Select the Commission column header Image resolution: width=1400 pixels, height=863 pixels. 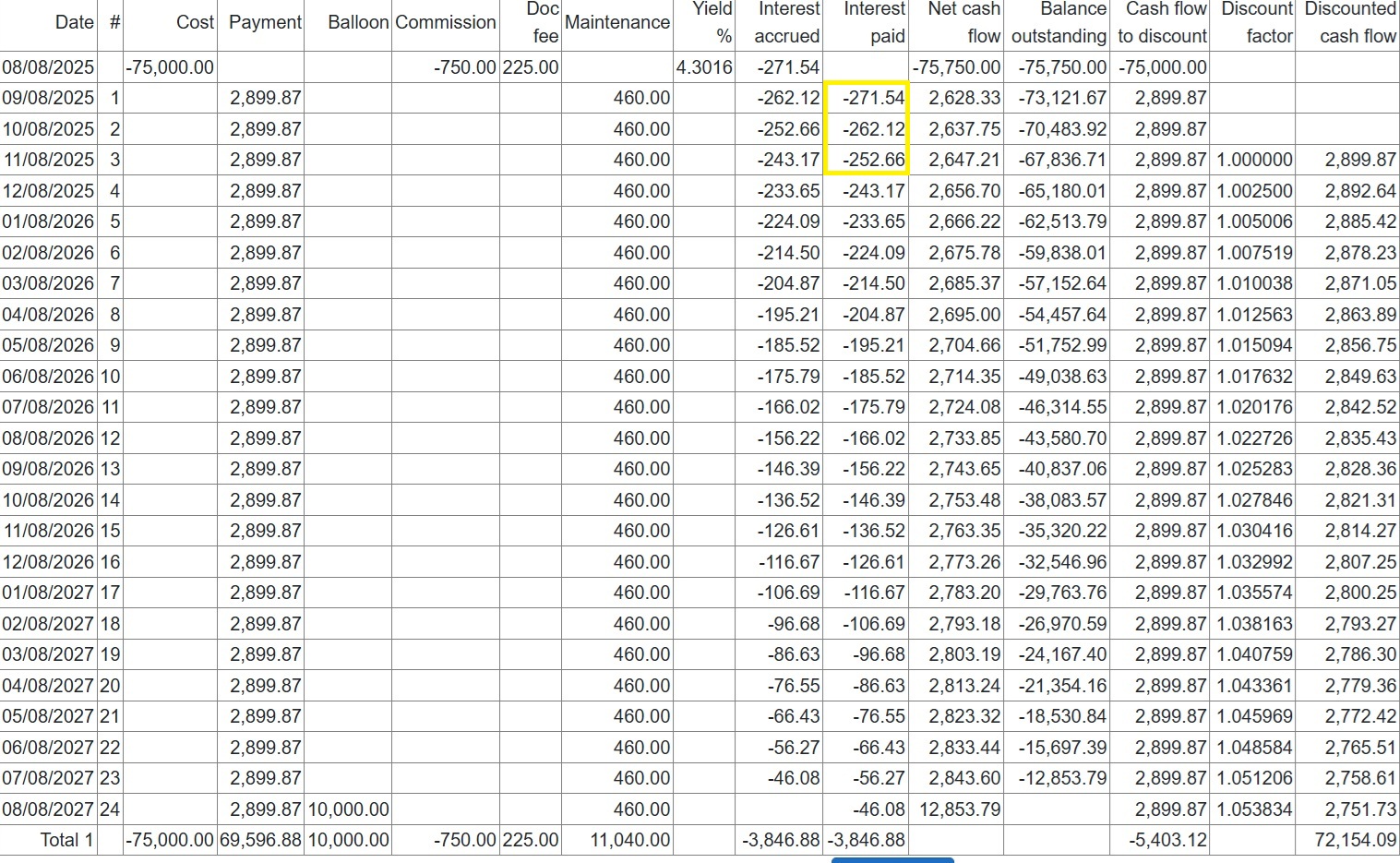[446, 22]
